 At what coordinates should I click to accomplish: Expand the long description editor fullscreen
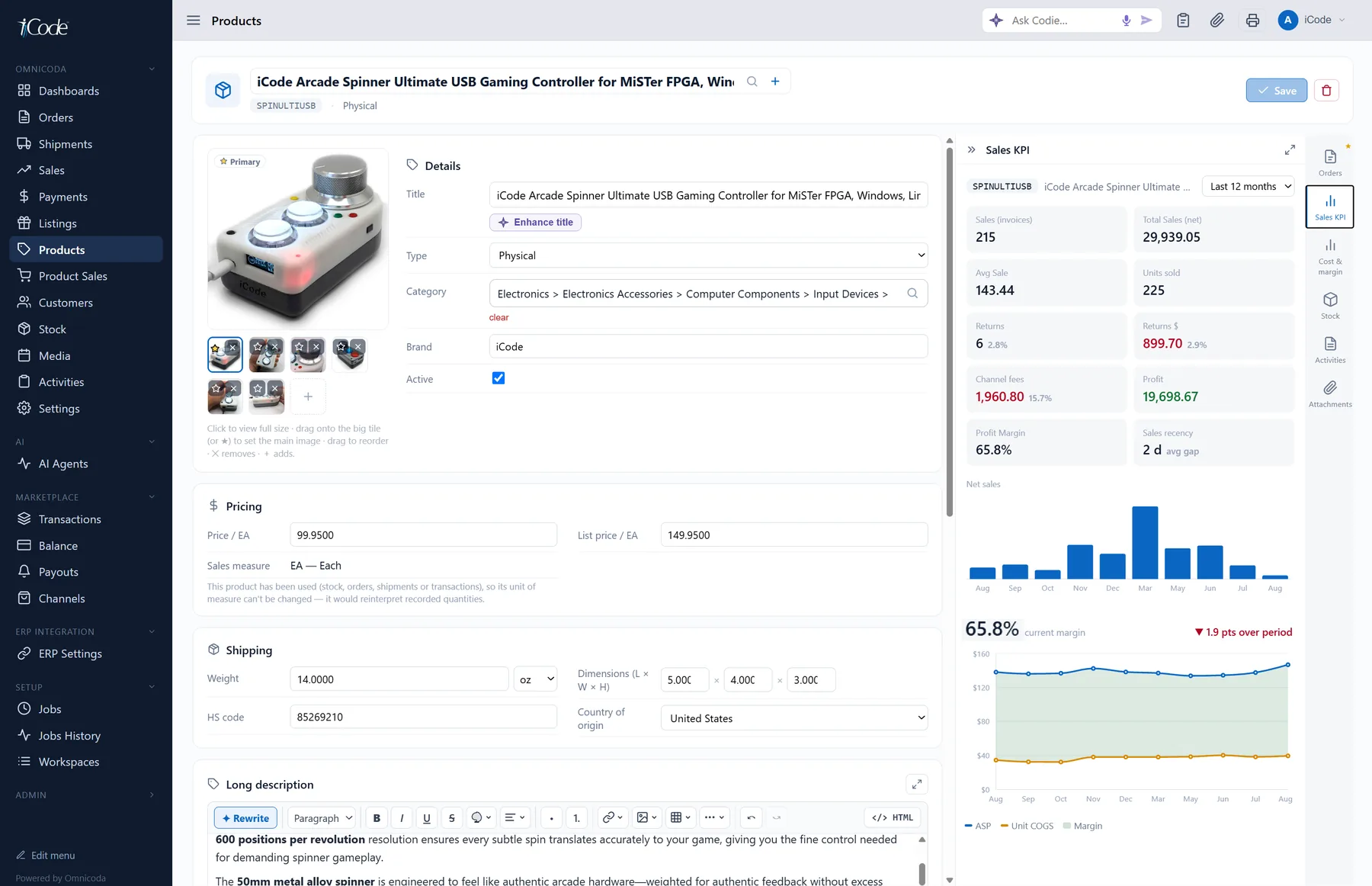pos(917,784)
